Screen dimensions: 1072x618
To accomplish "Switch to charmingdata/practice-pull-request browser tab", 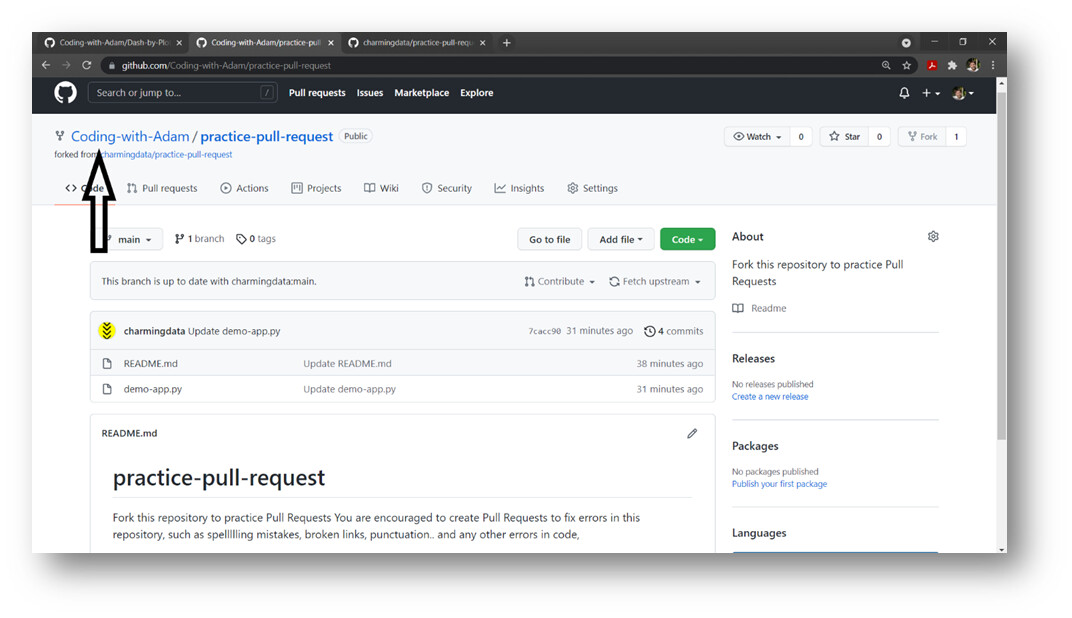I will [x=417, y=42].
